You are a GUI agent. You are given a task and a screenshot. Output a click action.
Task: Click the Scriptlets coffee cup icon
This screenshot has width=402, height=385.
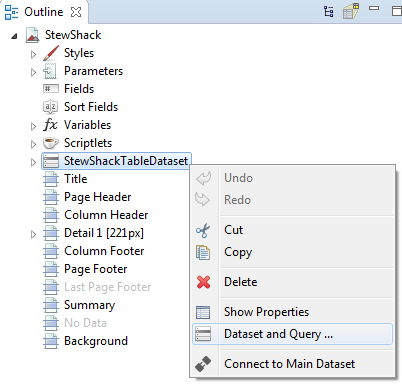(x=51, y=143)
